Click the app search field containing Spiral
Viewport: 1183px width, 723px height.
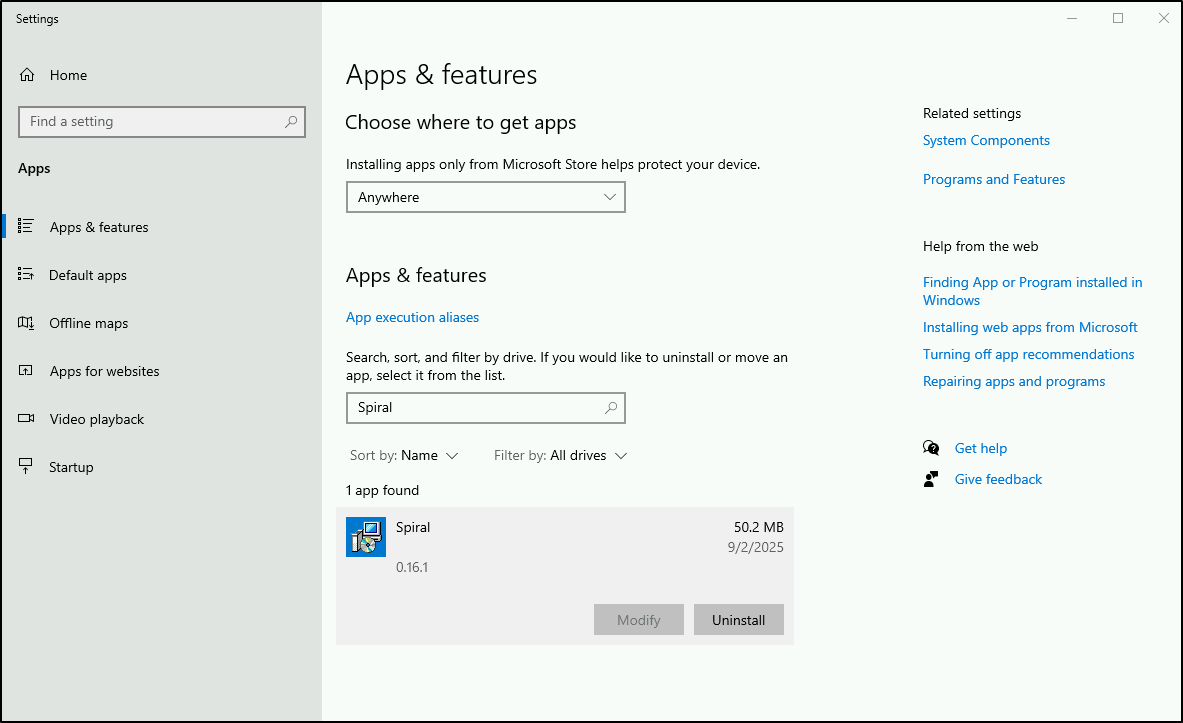click(x=486, y=408)
